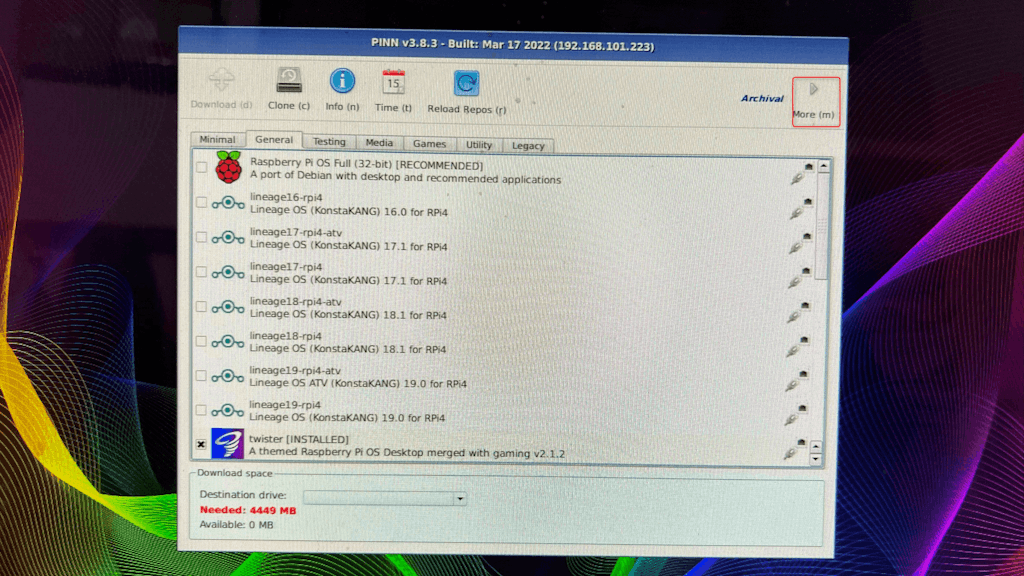Open the Destination drive dropdown
This screenshot has height=576, width=1024.
pos(385,498)
